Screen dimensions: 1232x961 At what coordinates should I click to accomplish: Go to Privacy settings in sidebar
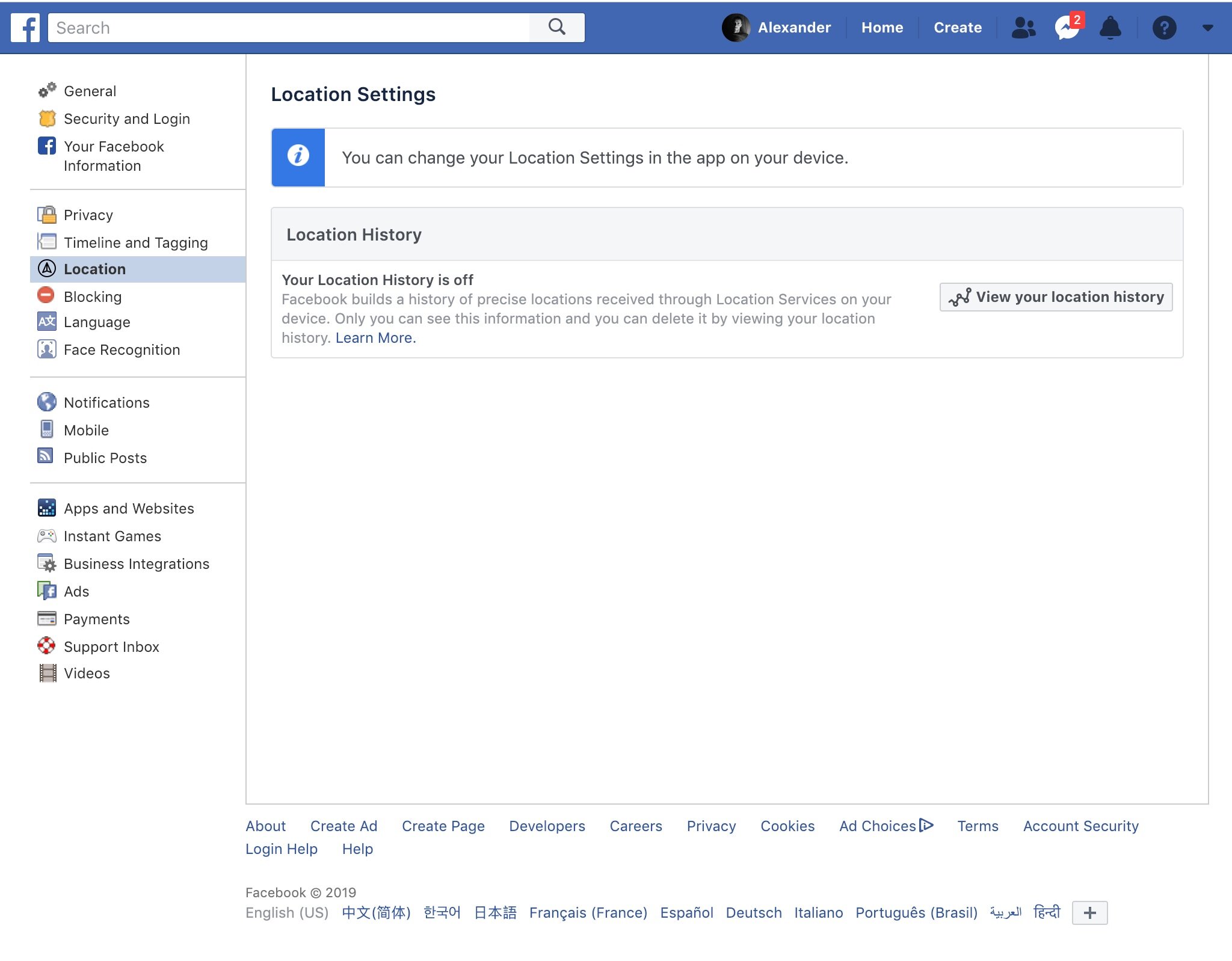88,215
